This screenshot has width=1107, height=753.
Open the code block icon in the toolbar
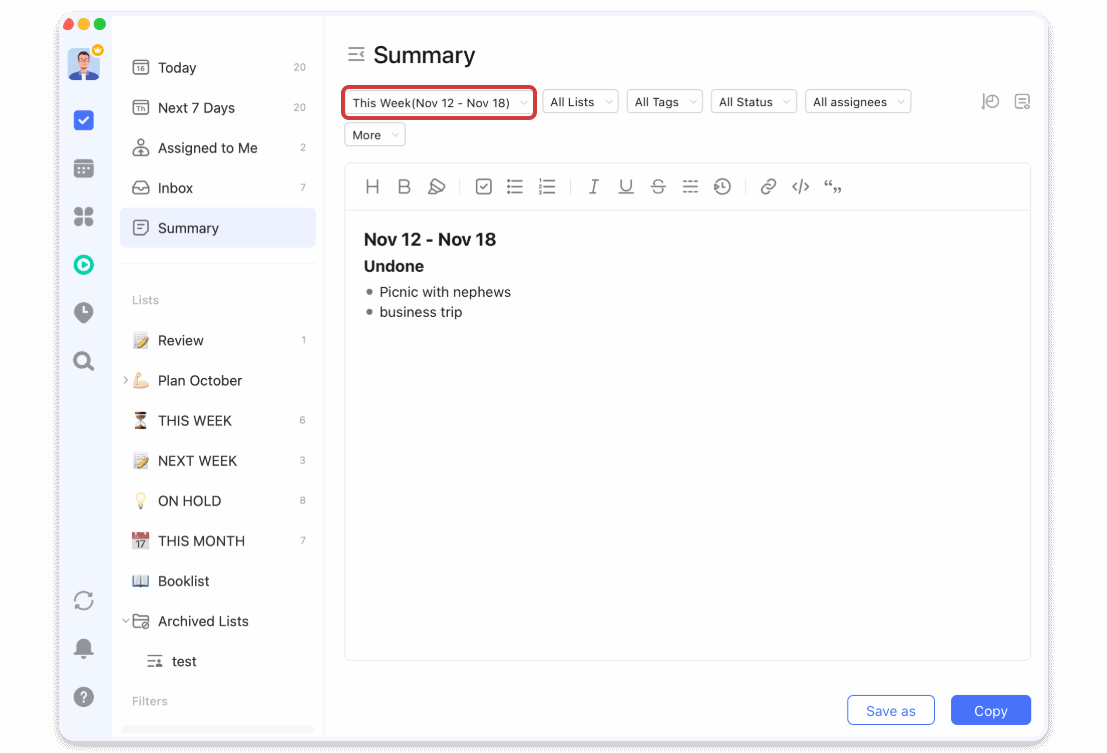pyautogui.click(x=800, y=186)
